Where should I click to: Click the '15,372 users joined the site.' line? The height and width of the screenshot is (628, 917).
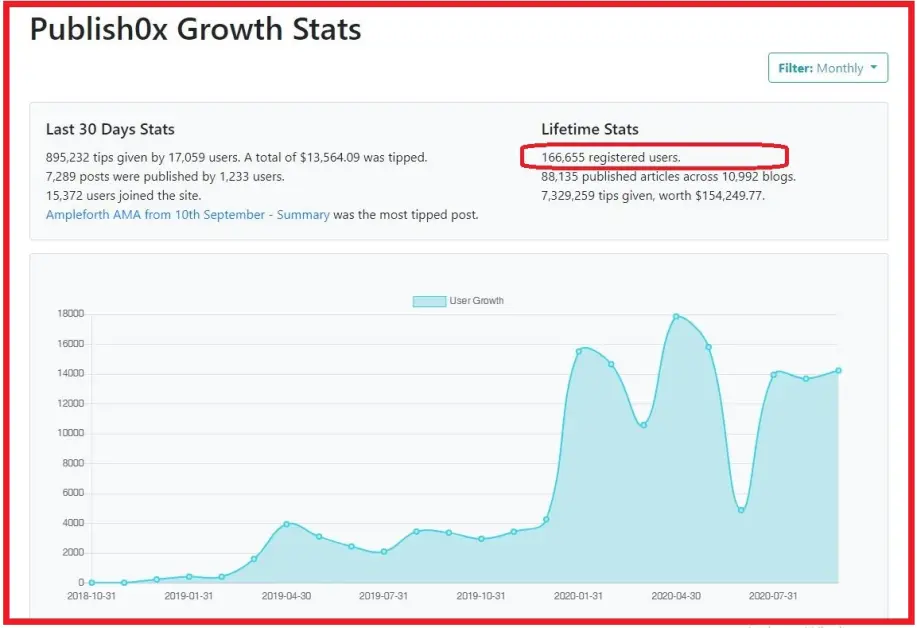click(123, 196)
